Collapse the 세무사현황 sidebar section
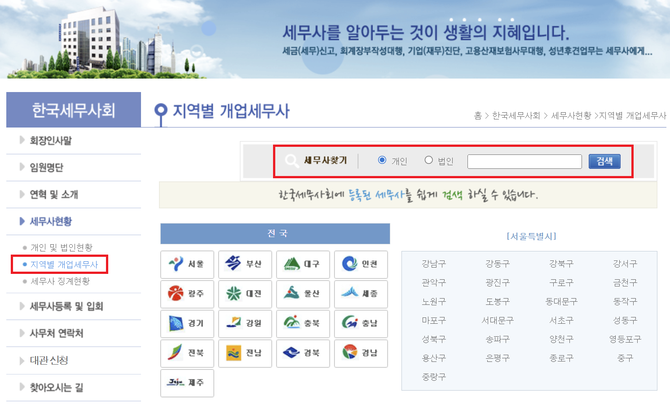The height and width of the screenshot is (405, 670). coord(50,221)
